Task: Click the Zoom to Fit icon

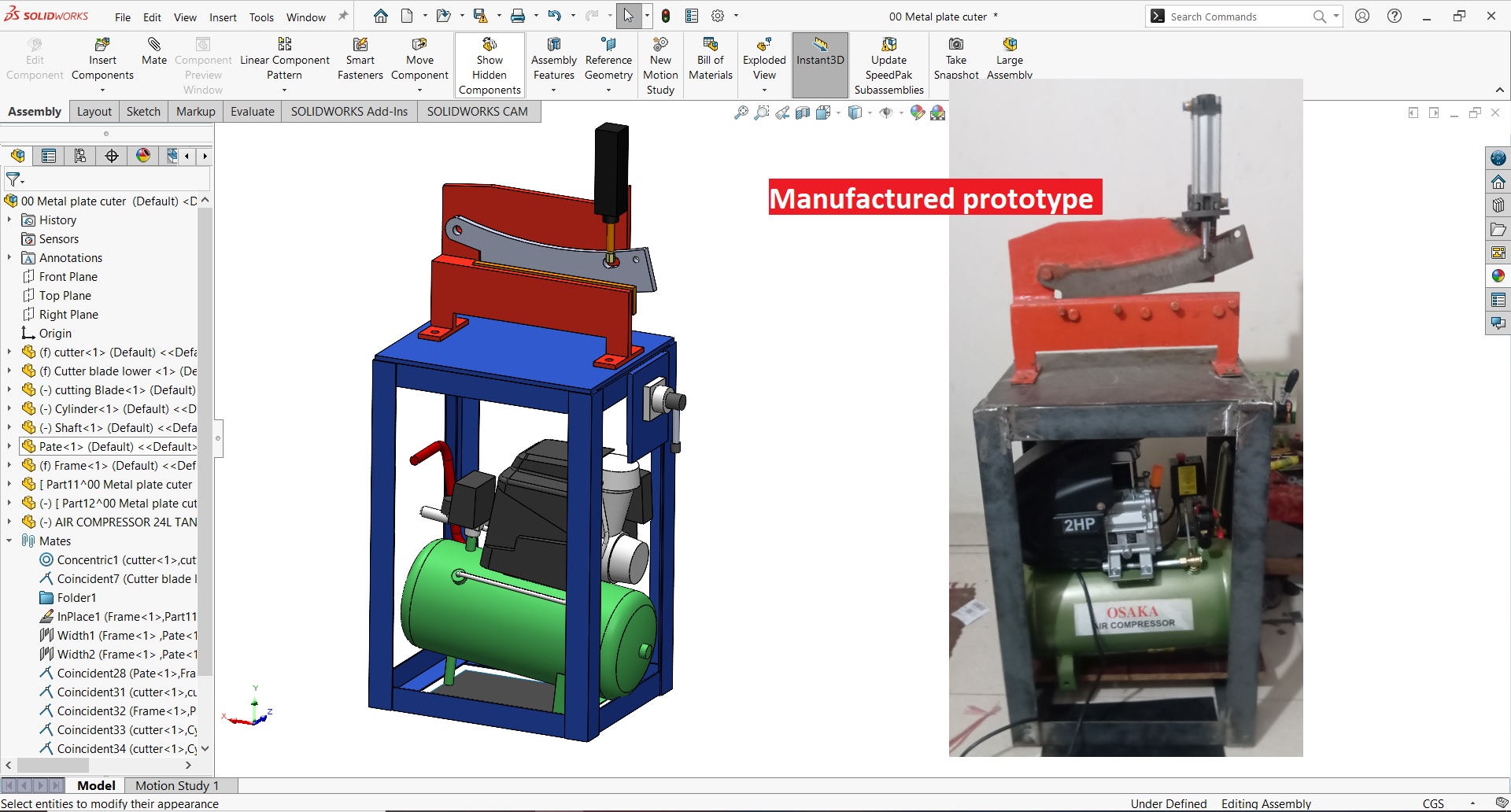Action: [x=741, y=113]
